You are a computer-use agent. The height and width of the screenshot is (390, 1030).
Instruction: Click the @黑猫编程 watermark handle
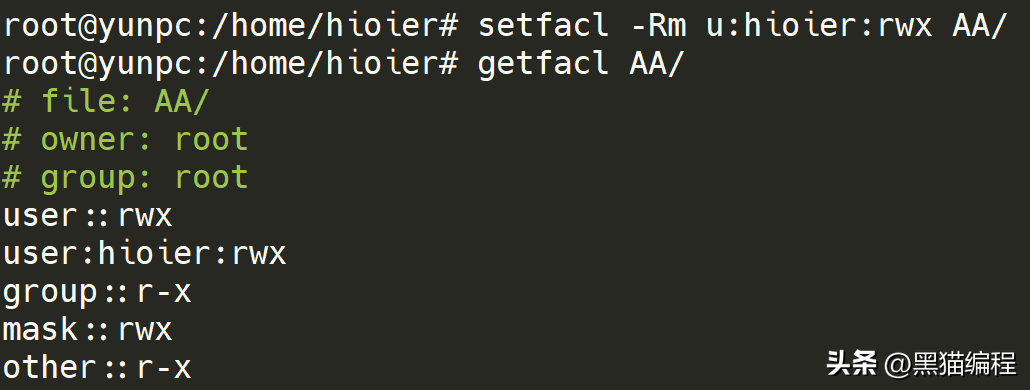pos(951,364)
